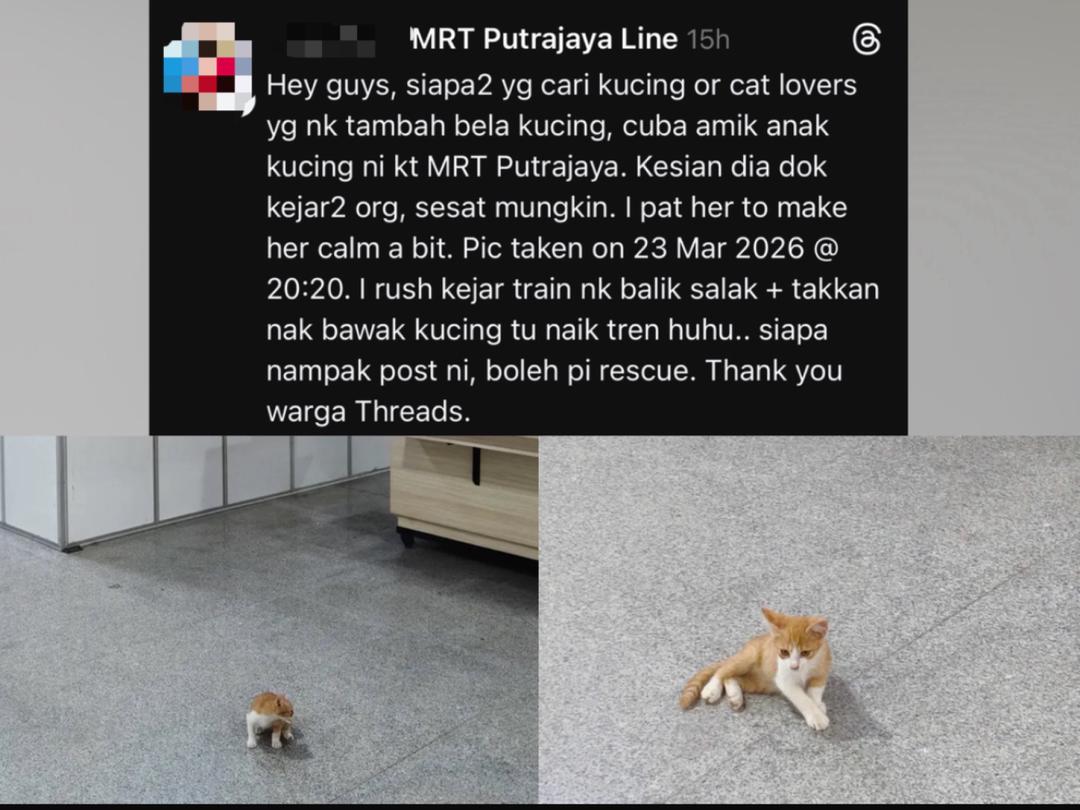The image size is (1080, 810).
Task: Open the MRT Putrajaya Line topic tag
Action: (544, 39)
